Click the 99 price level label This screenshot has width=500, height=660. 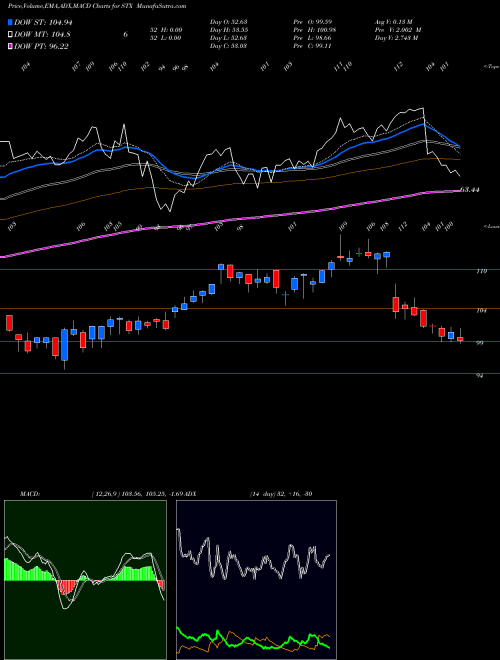coord(480,343)
